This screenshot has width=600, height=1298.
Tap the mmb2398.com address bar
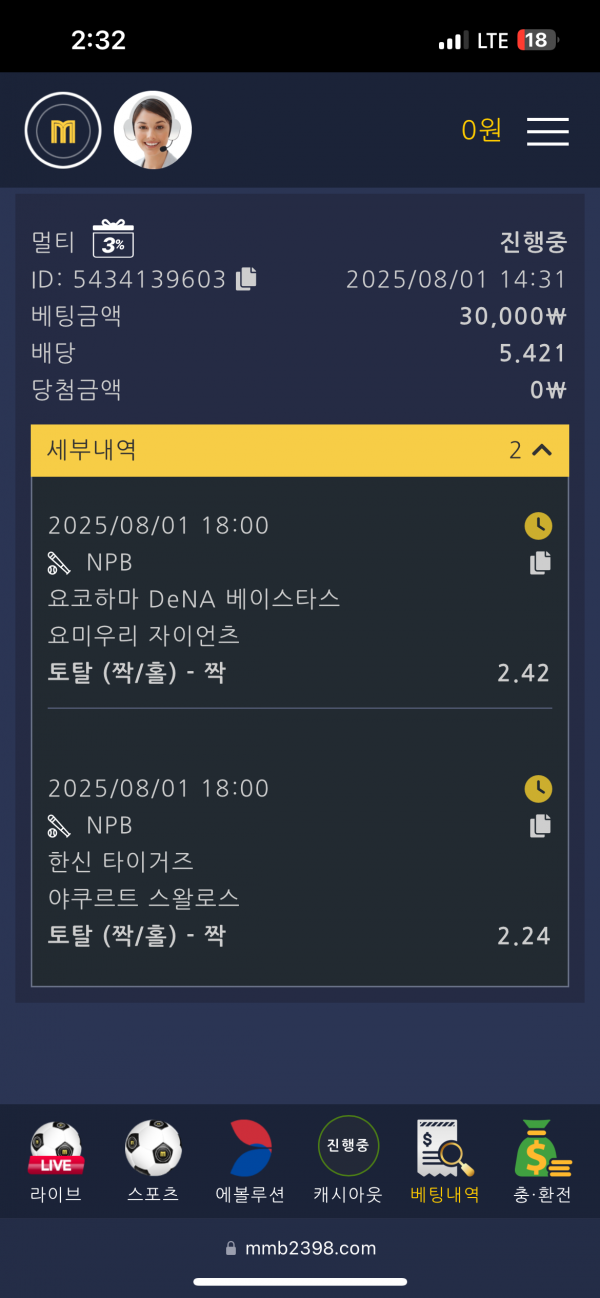coord(300,1247)
